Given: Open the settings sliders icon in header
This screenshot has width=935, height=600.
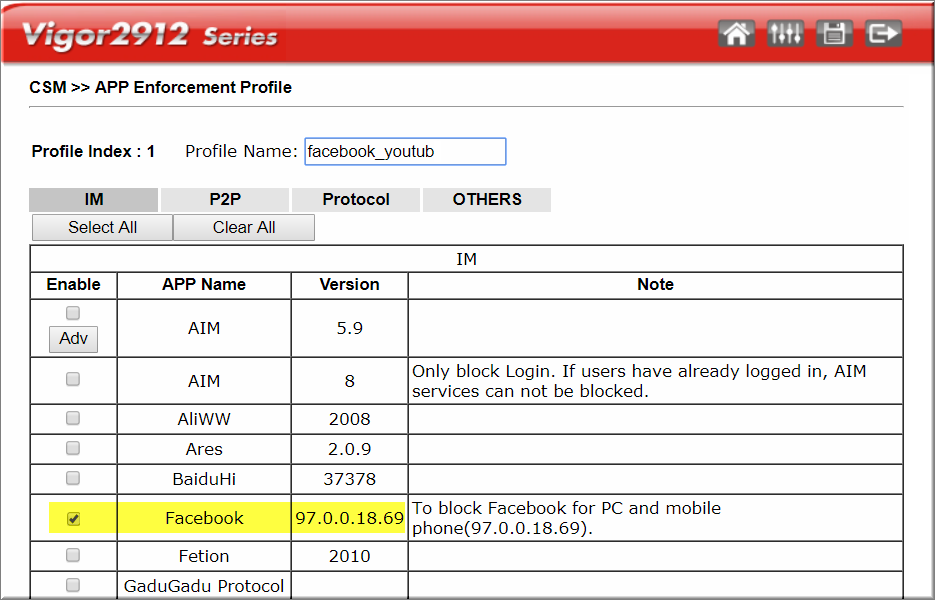Looking at the screenshot, I should pos(785,33).
